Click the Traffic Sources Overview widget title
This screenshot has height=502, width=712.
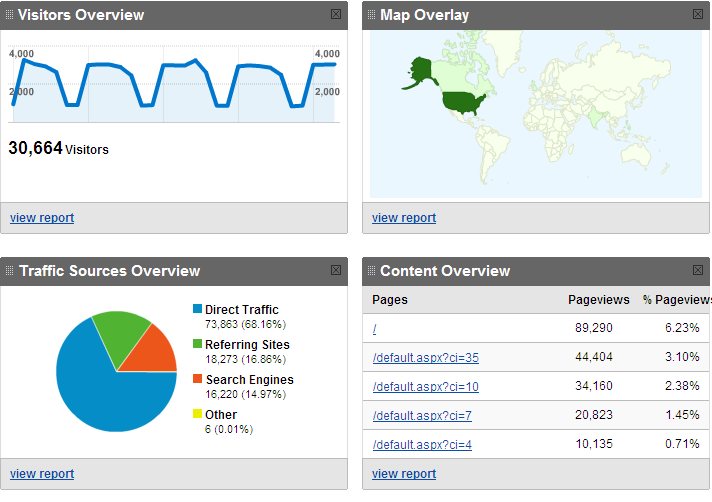[x=109, y=271]
